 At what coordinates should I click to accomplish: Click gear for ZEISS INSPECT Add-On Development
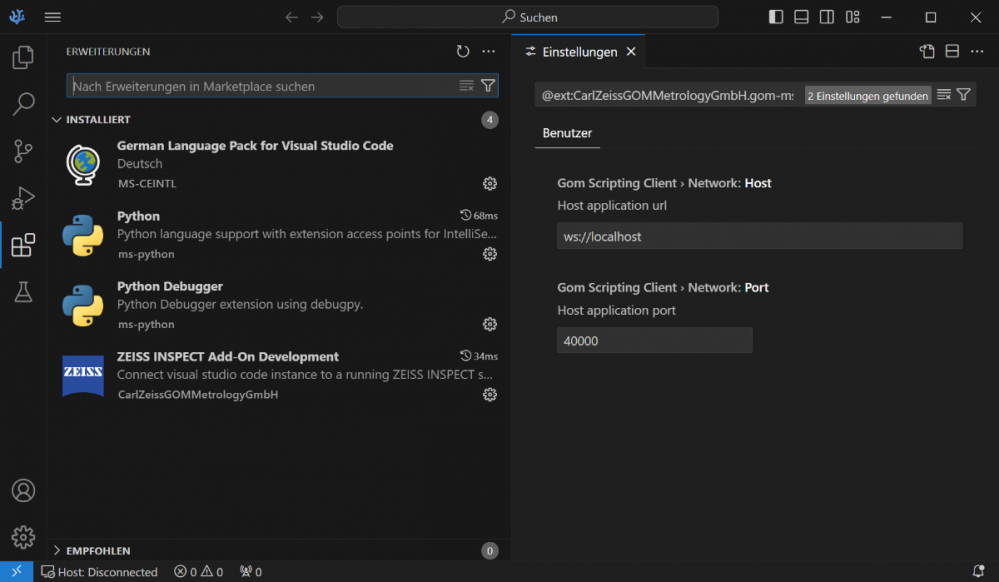click(x=489, y=394)
